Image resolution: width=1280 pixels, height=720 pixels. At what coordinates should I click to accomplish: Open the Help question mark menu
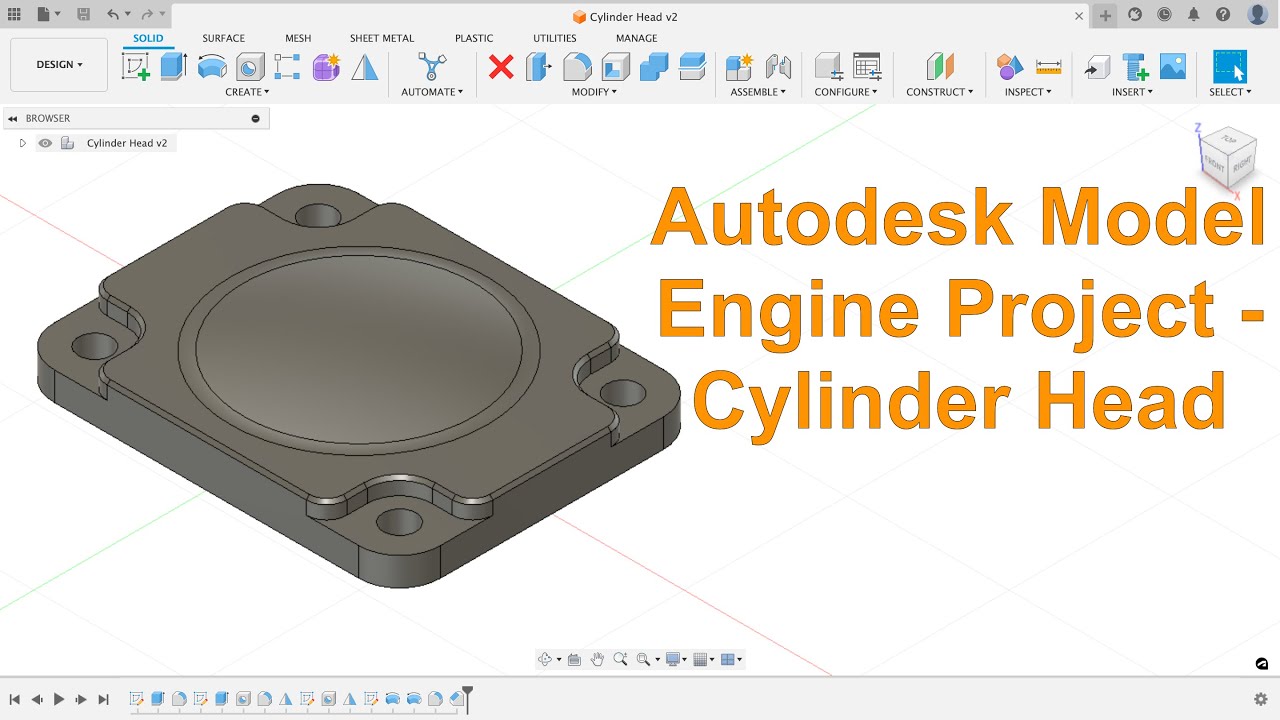(x=1223, y=15)
